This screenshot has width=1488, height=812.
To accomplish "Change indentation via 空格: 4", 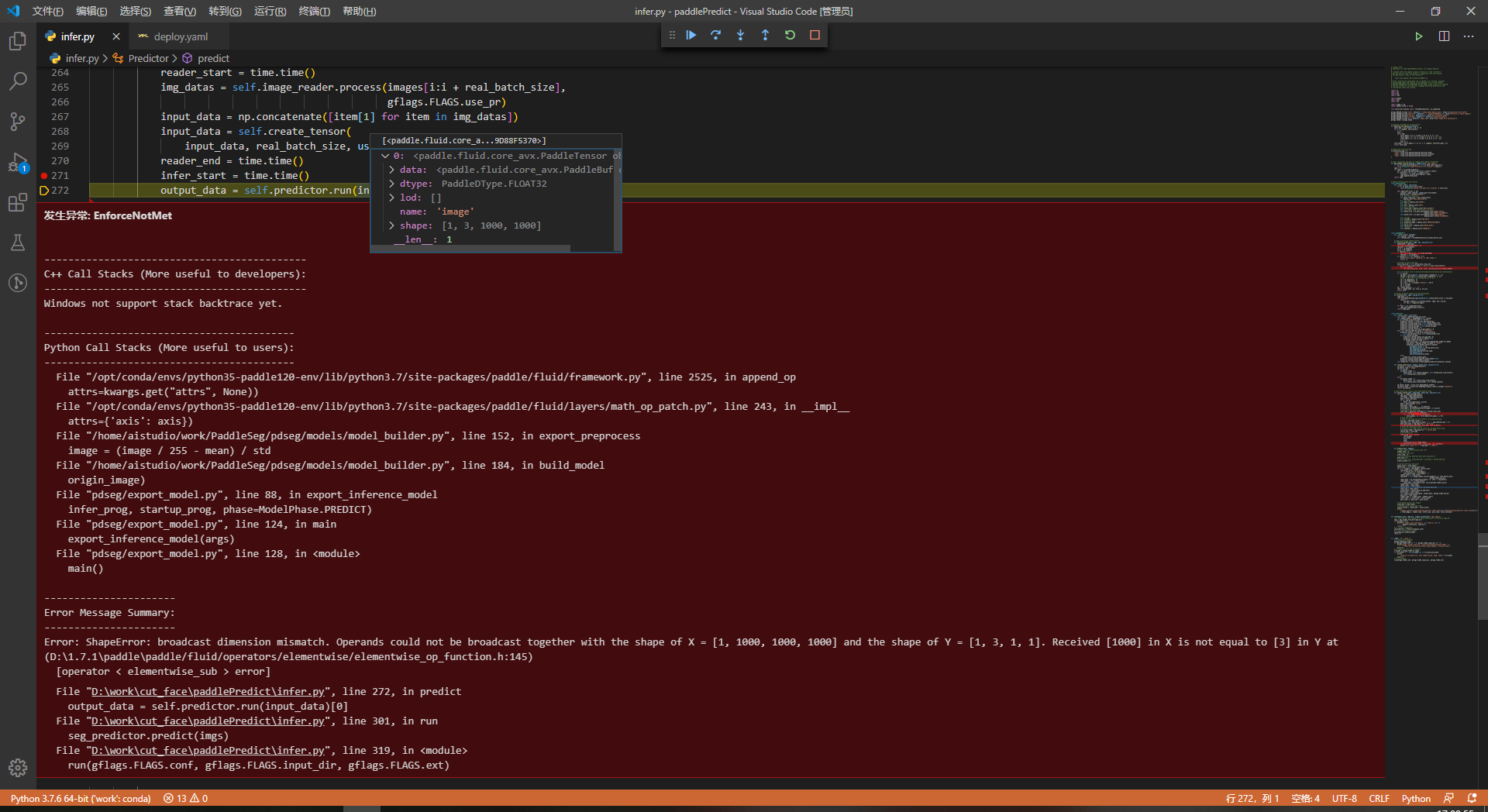I will point(1305,798).
